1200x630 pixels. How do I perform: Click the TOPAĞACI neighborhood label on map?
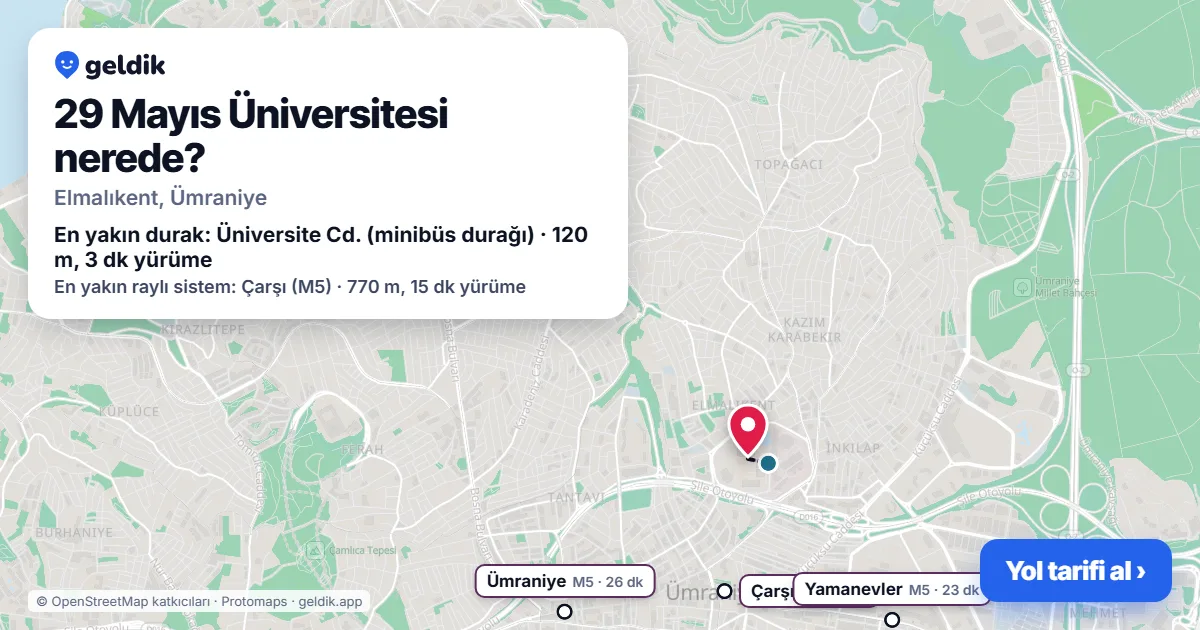tap(788, 164)
